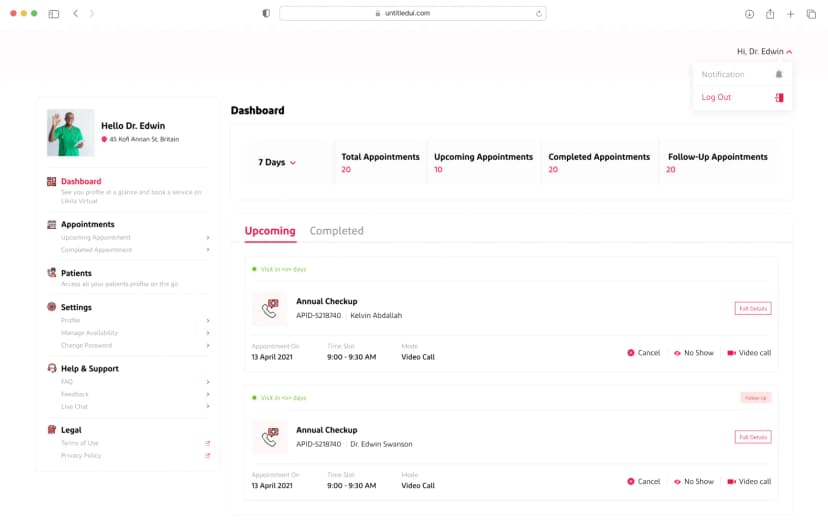This screenshot has height=525, width=828.
Task: Open the 7 Days range dropdown
Action: [x=277, y=162]
